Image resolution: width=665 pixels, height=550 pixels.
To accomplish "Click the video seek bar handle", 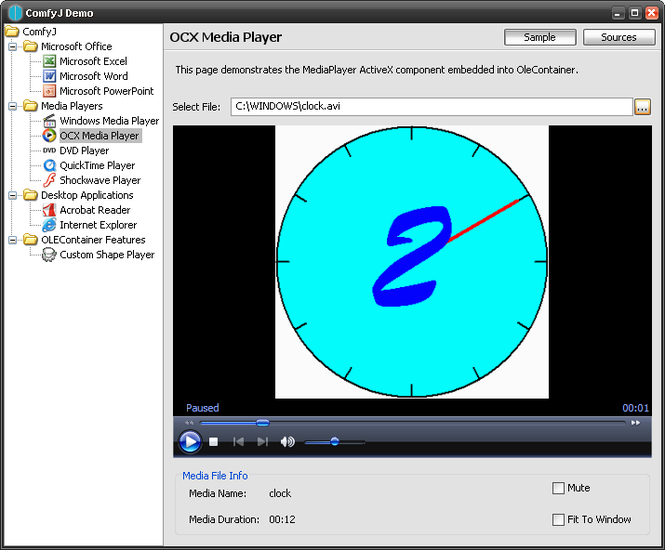I will click(263, 423).
